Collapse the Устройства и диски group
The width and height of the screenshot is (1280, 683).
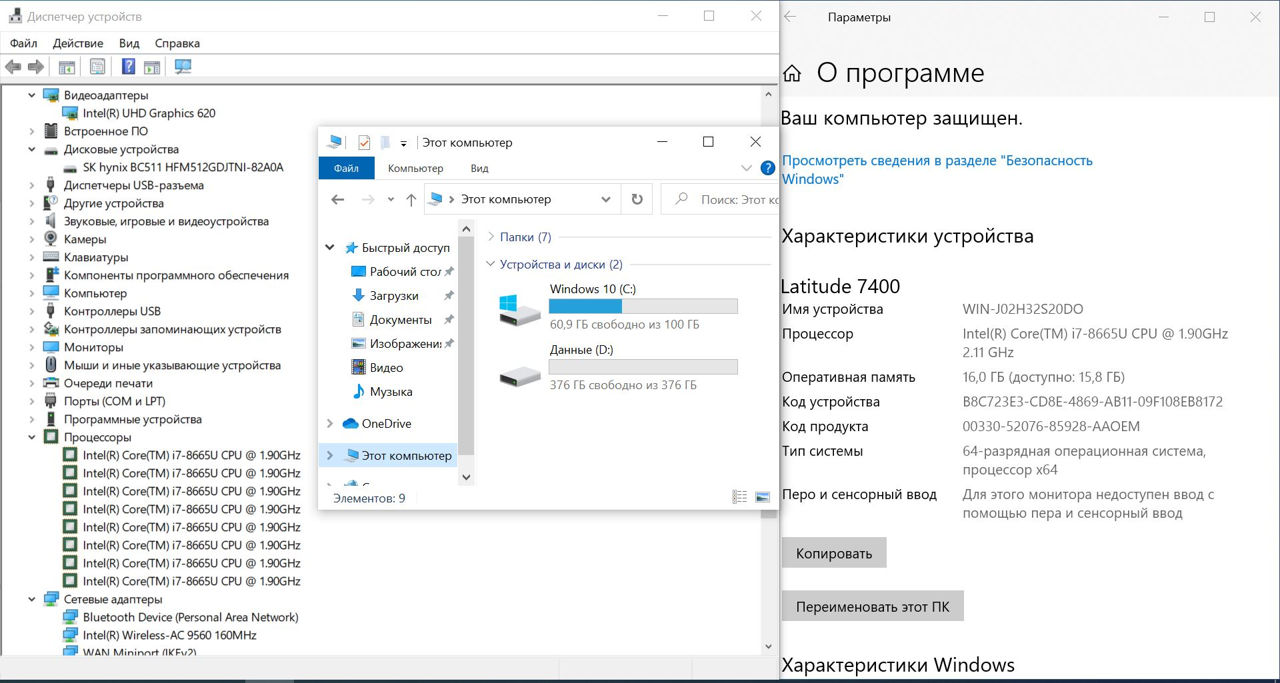coord(490,264)
